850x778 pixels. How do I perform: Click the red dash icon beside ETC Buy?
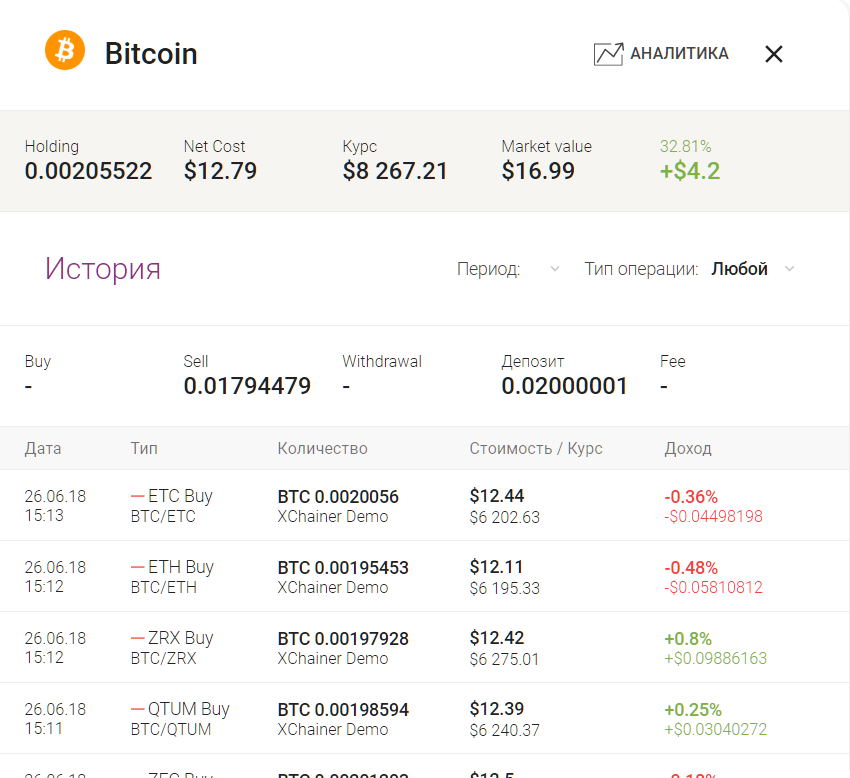point(138,496)
